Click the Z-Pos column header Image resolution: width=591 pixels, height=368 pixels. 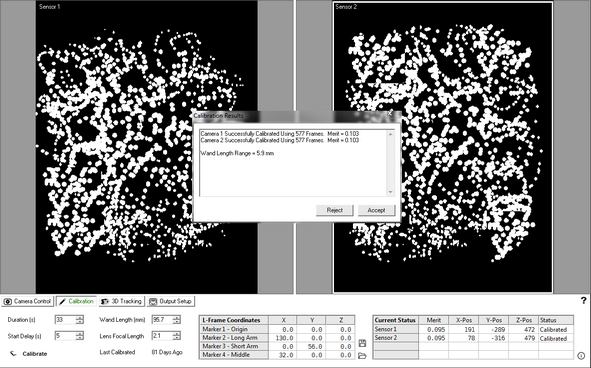point(523,320)
